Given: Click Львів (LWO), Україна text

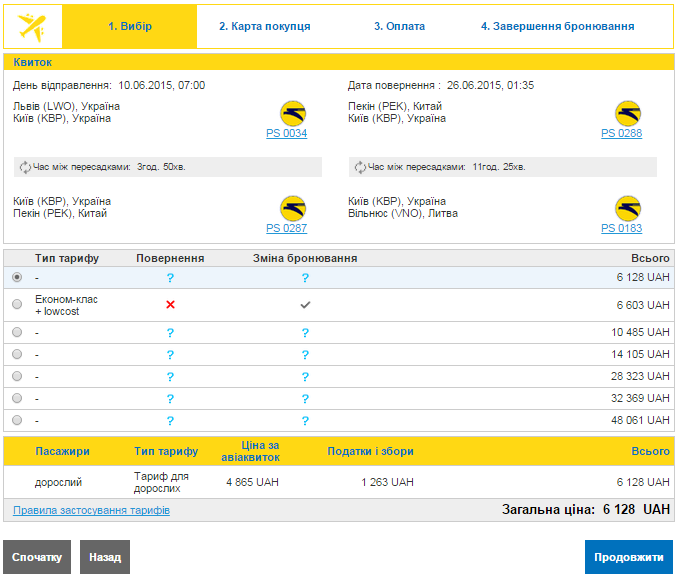Looking at the screenshot, I should 66,106.
